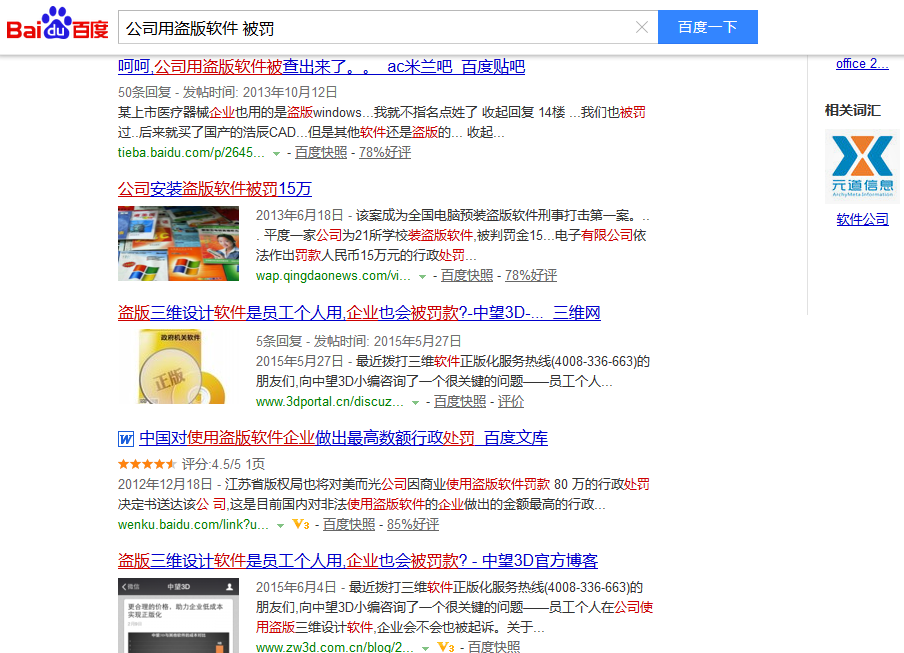The image size is (904, 653).
Task: Click the star rating showing 4.5/5
Action: pyautogui.click(x=145, y=463)
